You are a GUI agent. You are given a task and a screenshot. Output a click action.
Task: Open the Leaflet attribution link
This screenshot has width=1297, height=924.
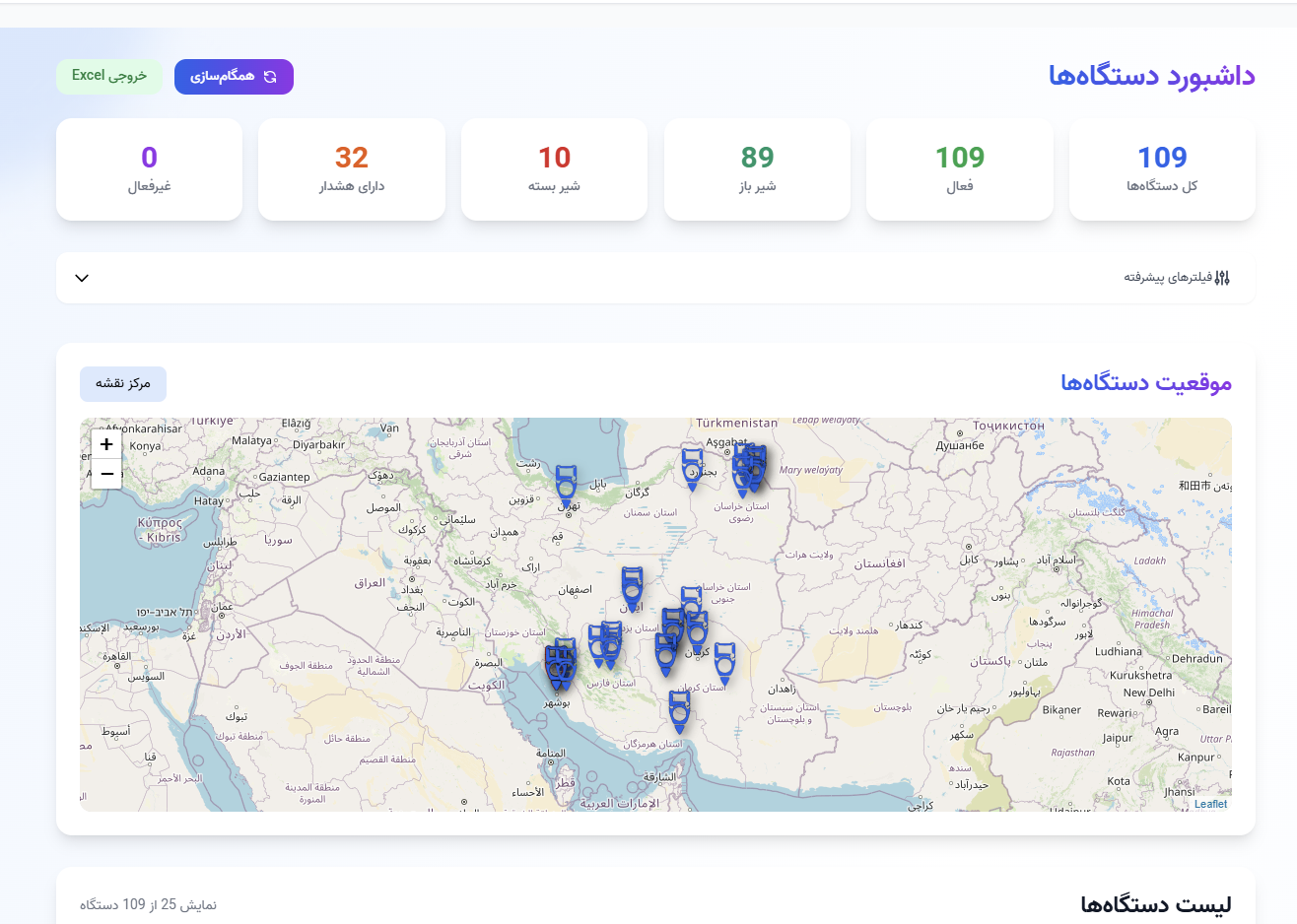click(x=1210, y=804)
